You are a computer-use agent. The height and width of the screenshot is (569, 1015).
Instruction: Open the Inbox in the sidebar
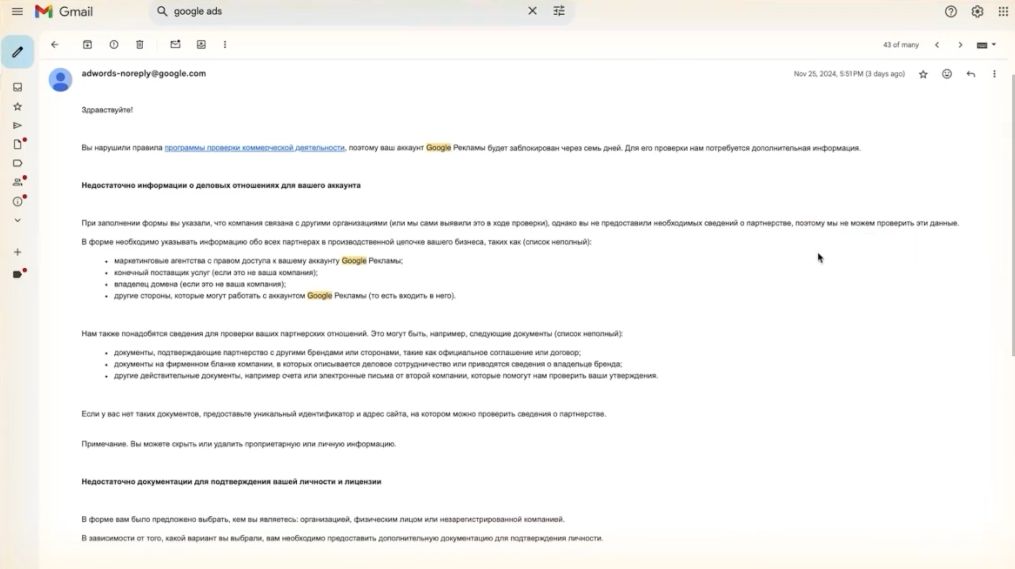(17, 87)
